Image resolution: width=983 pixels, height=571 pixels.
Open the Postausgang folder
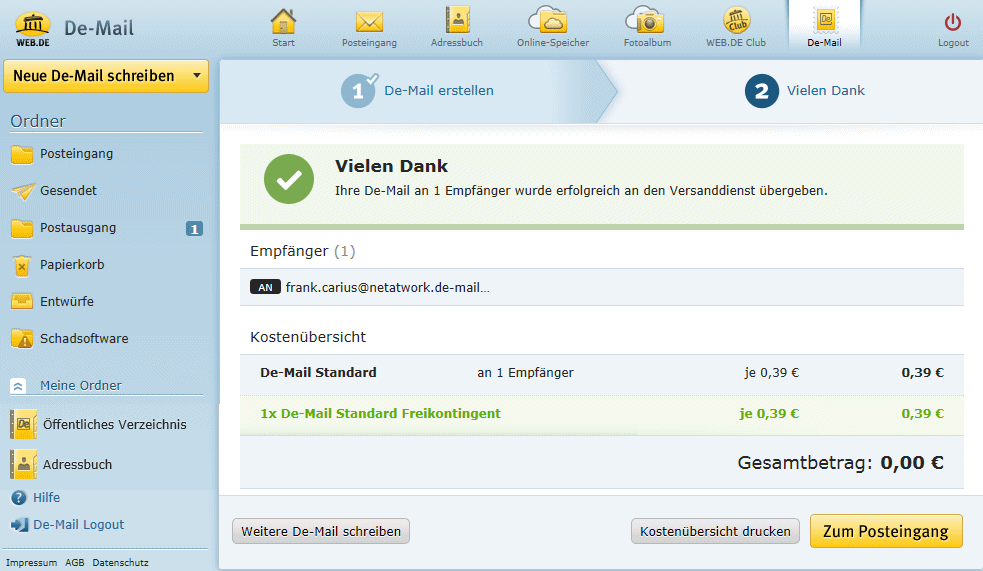pyautogui.click(x=78, y=228)
